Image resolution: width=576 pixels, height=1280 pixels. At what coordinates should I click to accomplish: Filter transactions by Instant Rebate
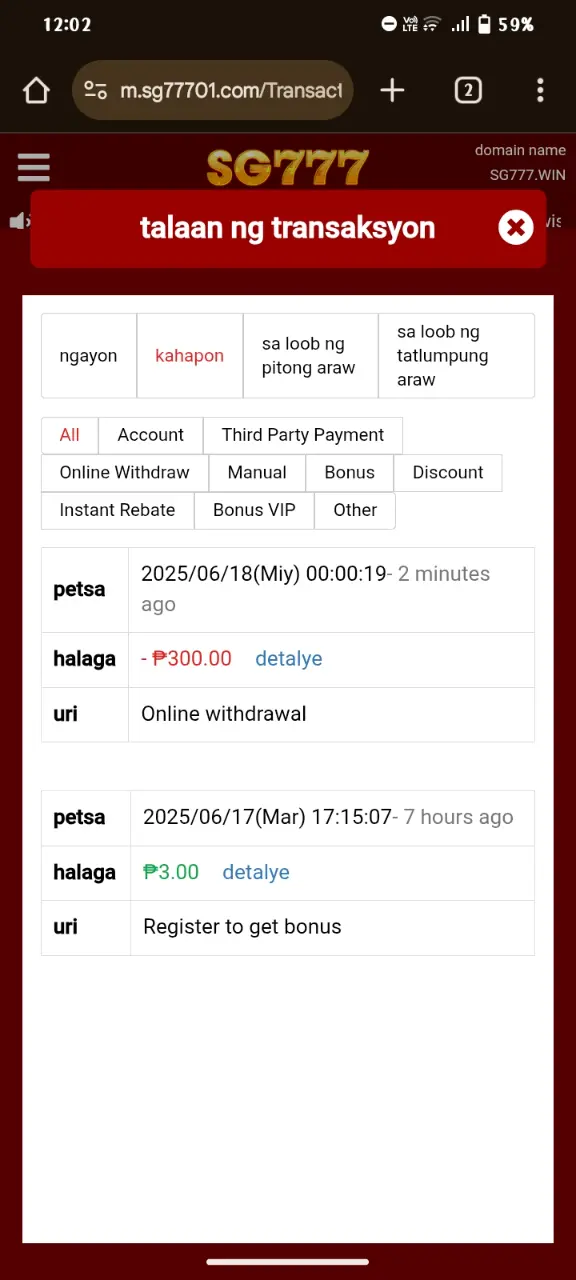pos(117,510)
